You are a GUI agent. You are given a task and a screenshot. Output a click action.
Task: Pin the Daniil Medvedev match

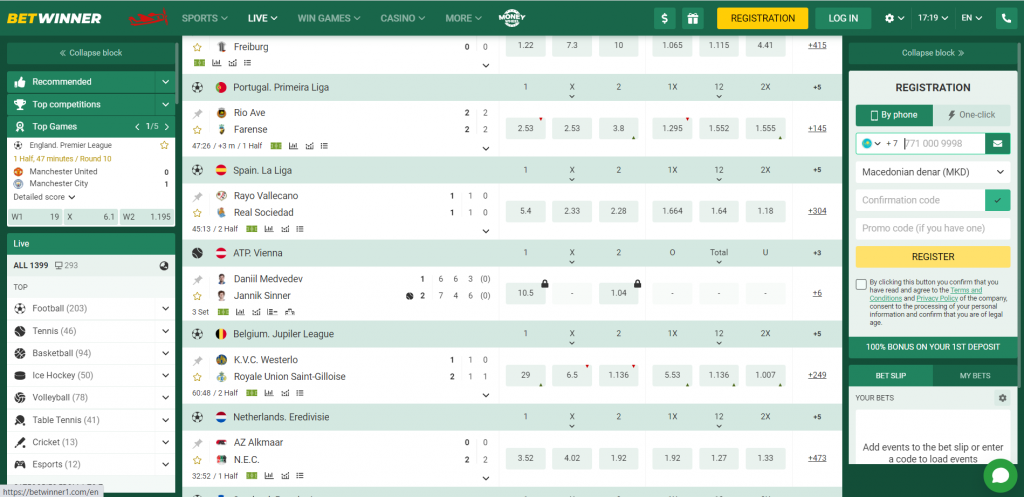pos(197,279)
